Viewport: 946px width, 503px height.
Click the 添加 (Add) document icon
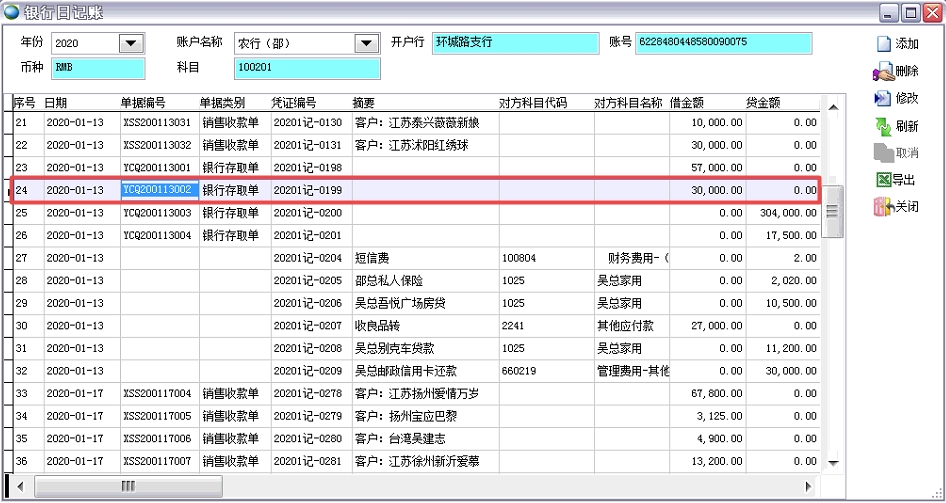(x=883, y=44)
